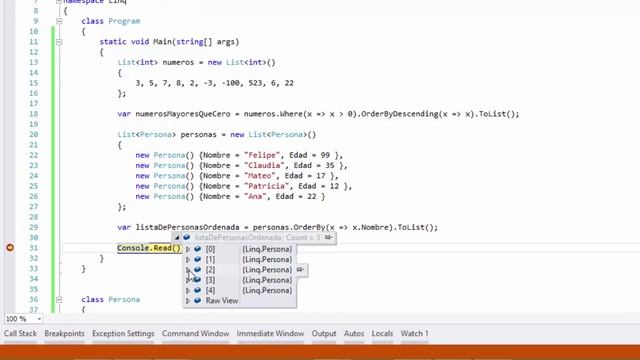
Task: Expand the [4] Linq.Persona item
Action: pyautogui.click(x=188, y=290)
